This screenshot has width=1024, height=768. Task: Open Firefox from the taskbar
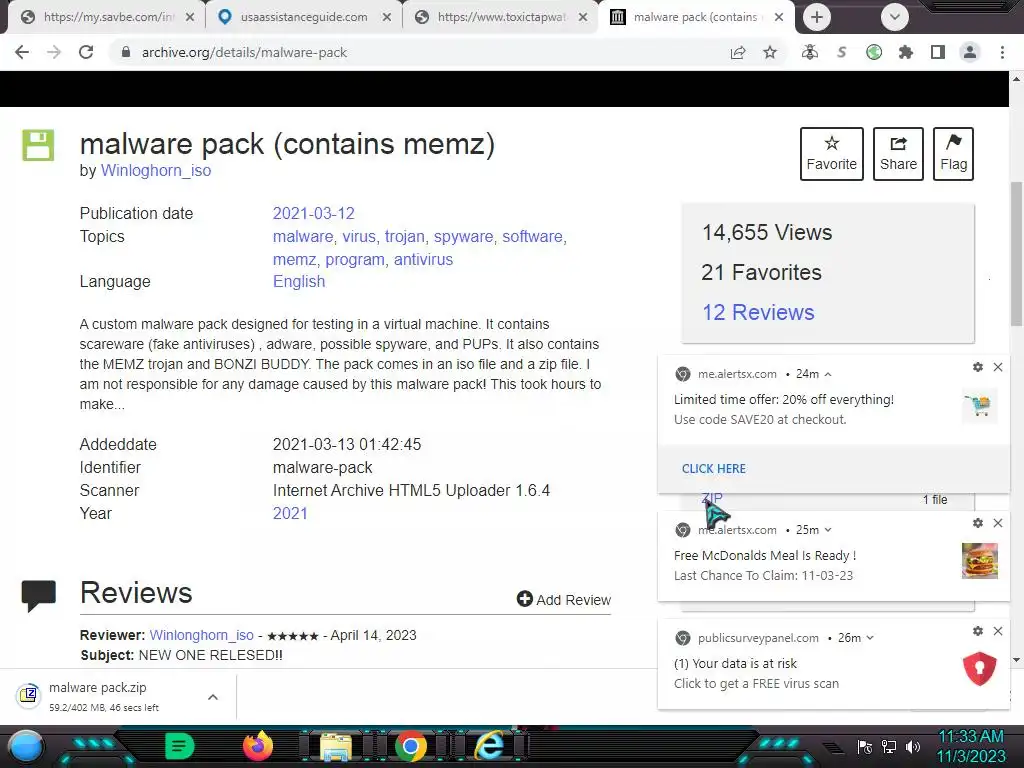(258, 746)
